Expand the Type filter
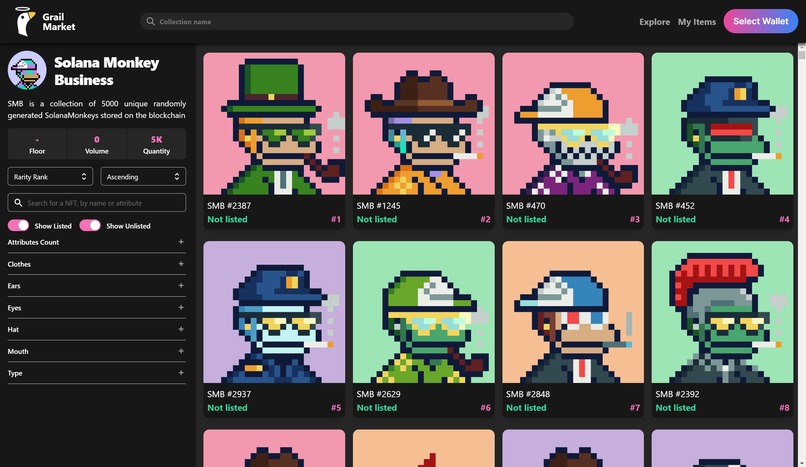This screenshot has height=467, width=806. [97, 373]
